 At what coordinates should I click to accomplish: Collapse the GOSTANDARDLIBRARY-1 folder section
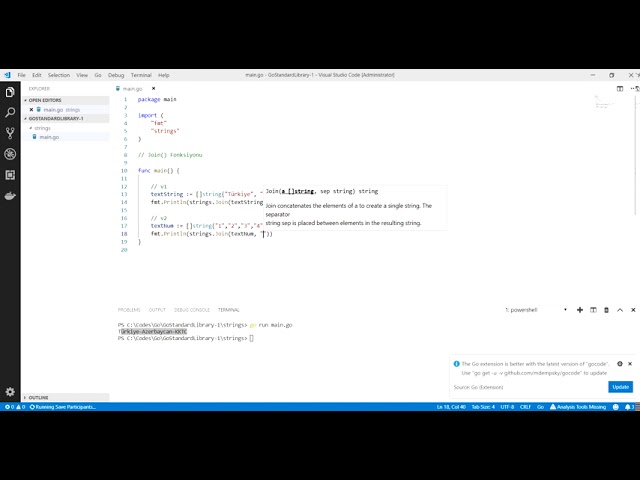[65, 118]
